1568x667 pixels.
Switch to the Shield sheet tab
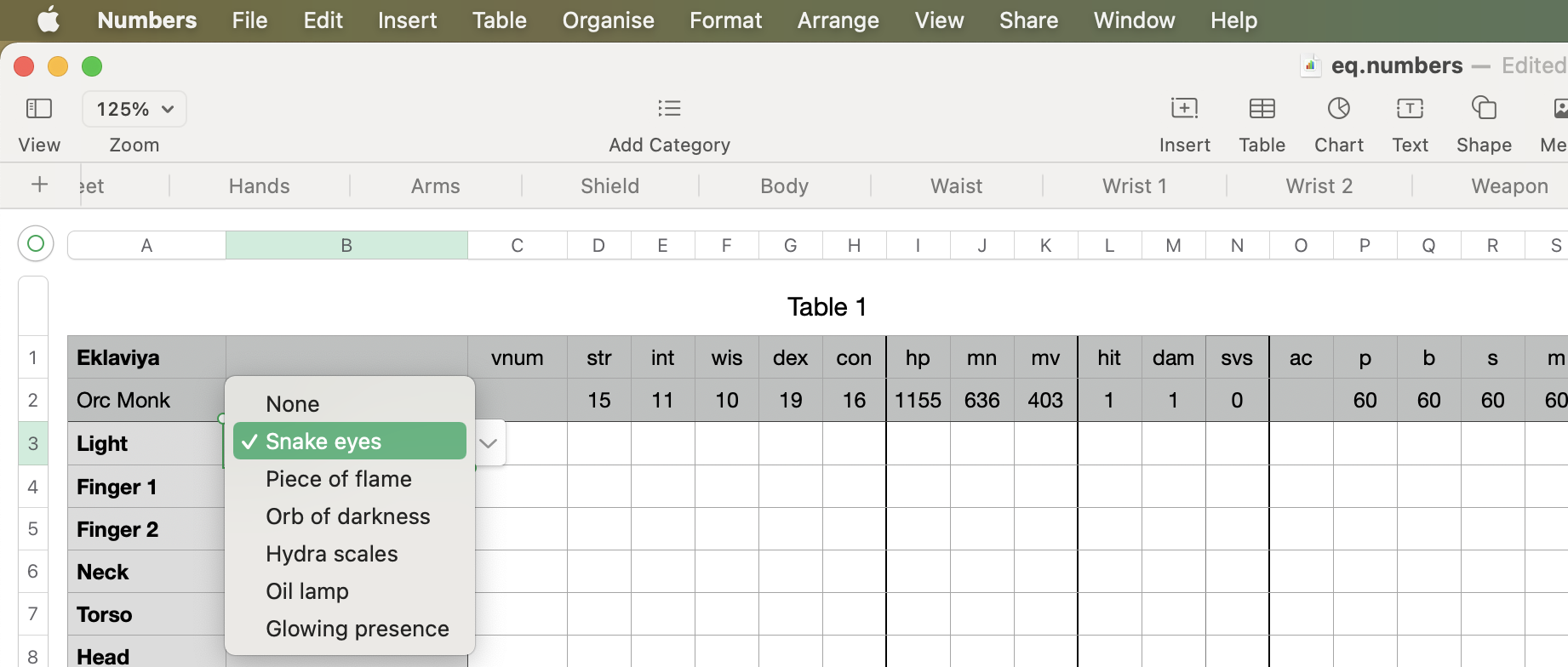click(x=609, y=185)
